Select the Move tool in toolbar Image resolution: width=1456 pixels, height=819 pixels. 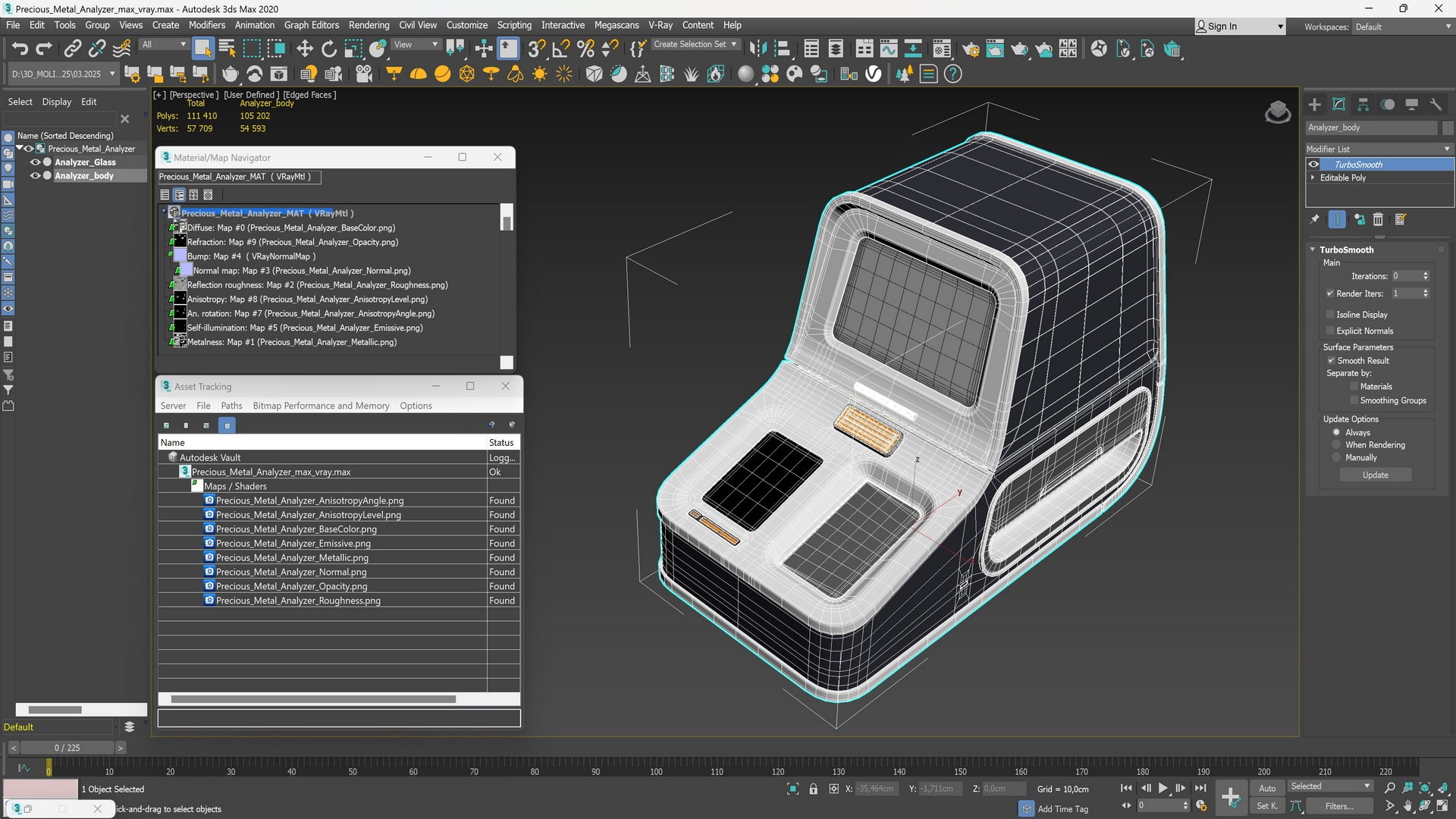click(x=304, y=49)
